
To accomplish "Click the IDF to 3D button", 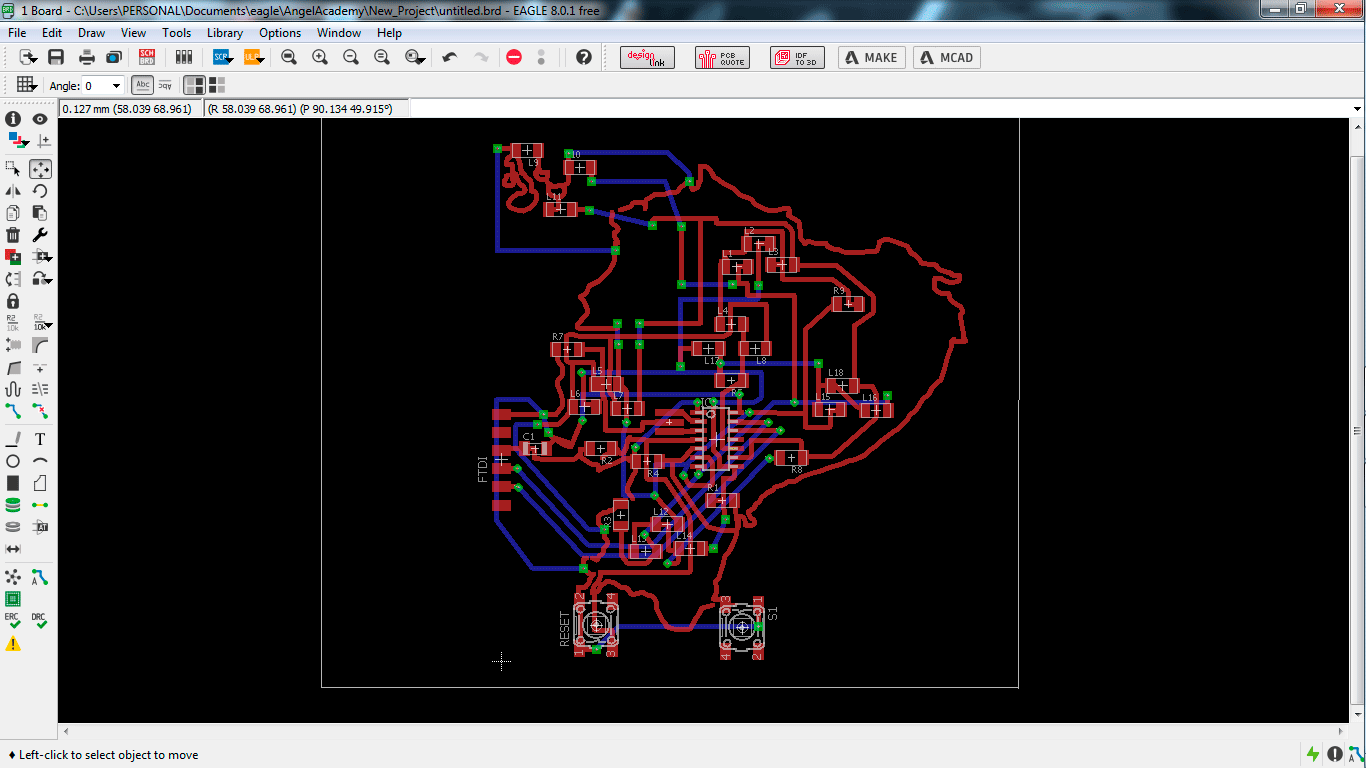I will point(797,58).
